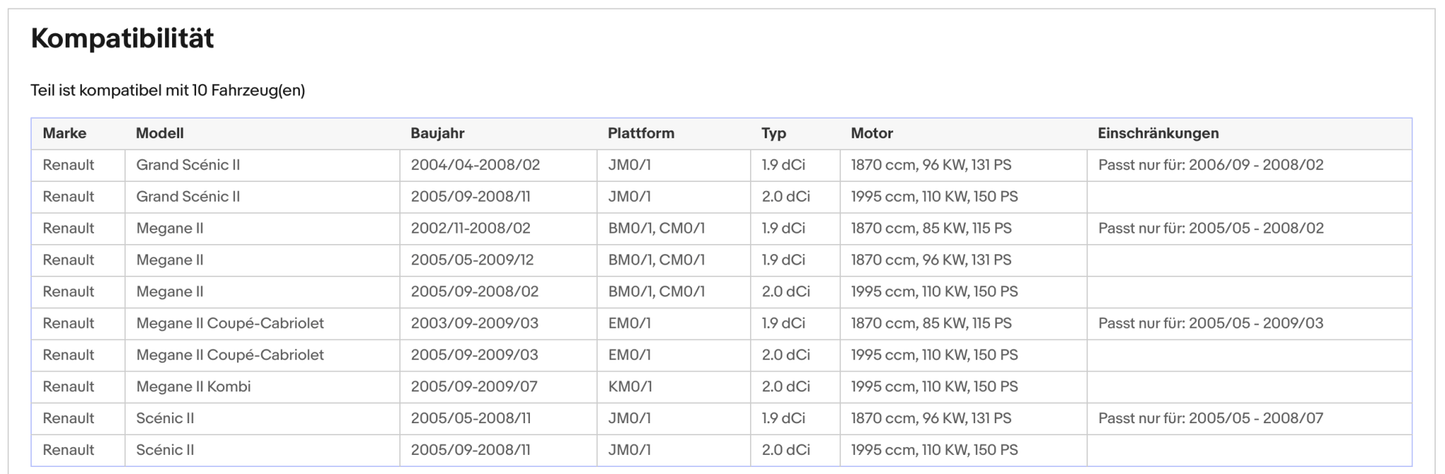Viewport: 1445px width, 474px height.
Task: Select the build year cell '2004/04-2008/02'
Action: click(x=475, y=165)
